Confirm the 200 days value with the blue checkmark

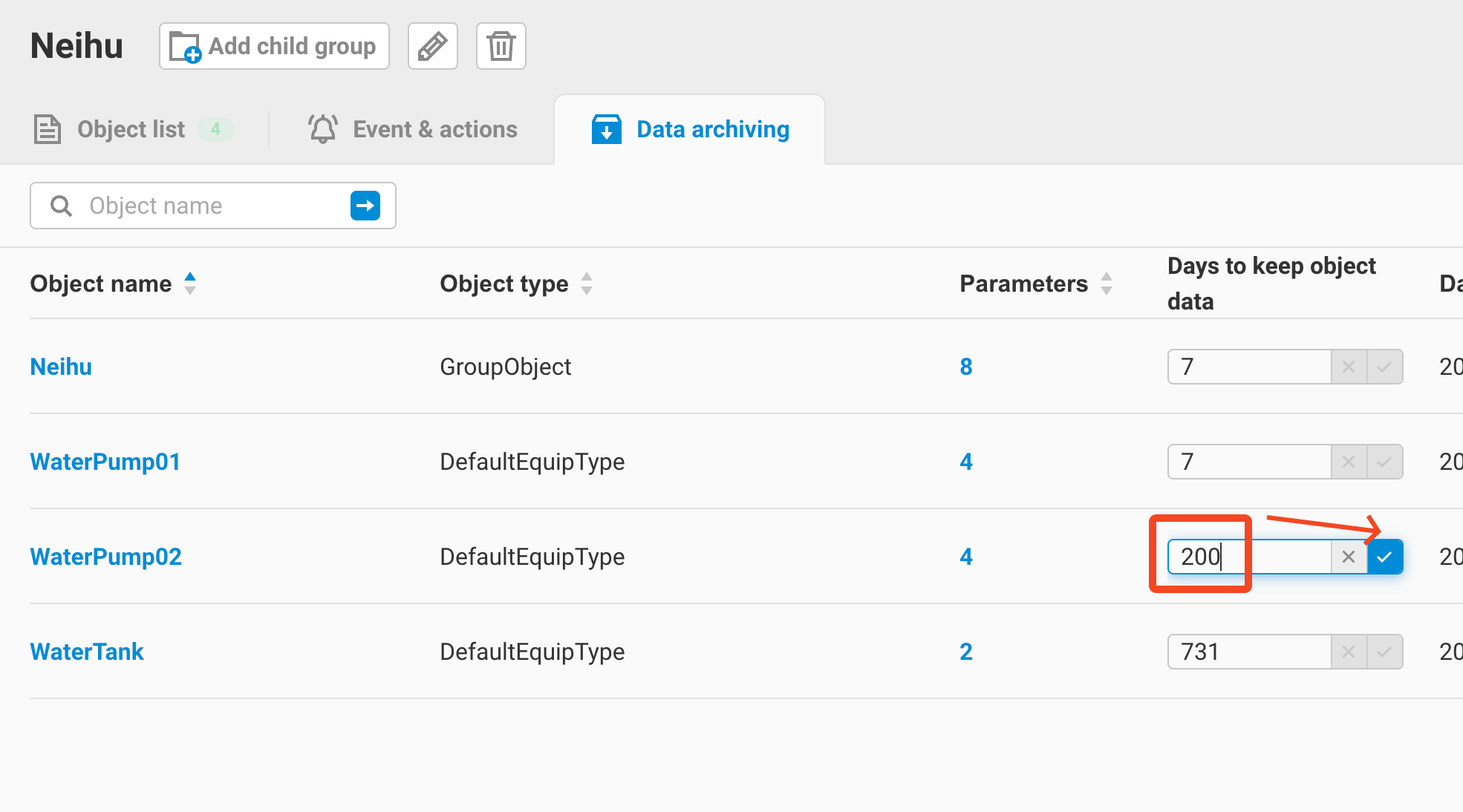point(1384,557)
